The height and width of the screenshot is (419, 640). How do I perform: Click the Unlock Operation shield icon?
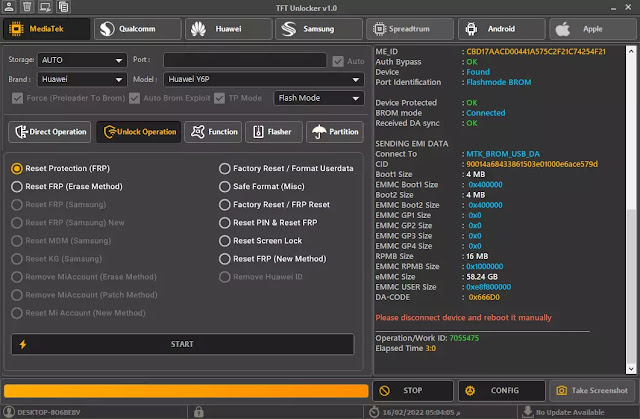pyautogui.click(x=110, y=132)
